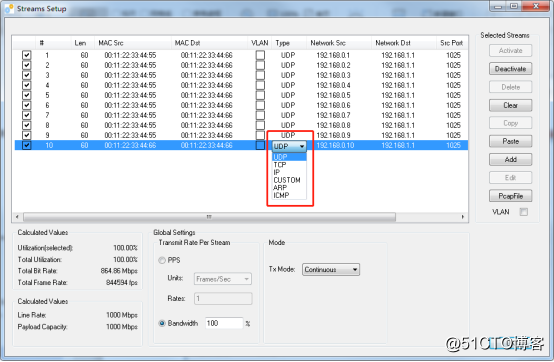Choose highlighted UDP option in dropdown list
Viewport: 554px width, 362px height.
(x=289, y=157)
